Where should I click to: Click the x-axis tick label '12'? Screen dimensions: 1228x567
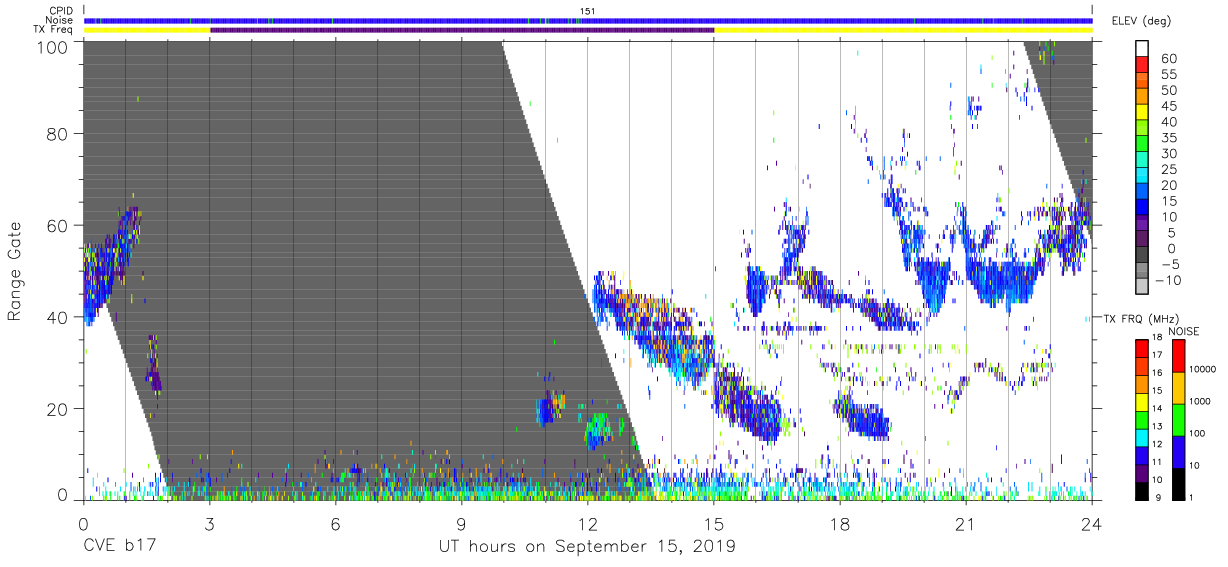[588, 523]
